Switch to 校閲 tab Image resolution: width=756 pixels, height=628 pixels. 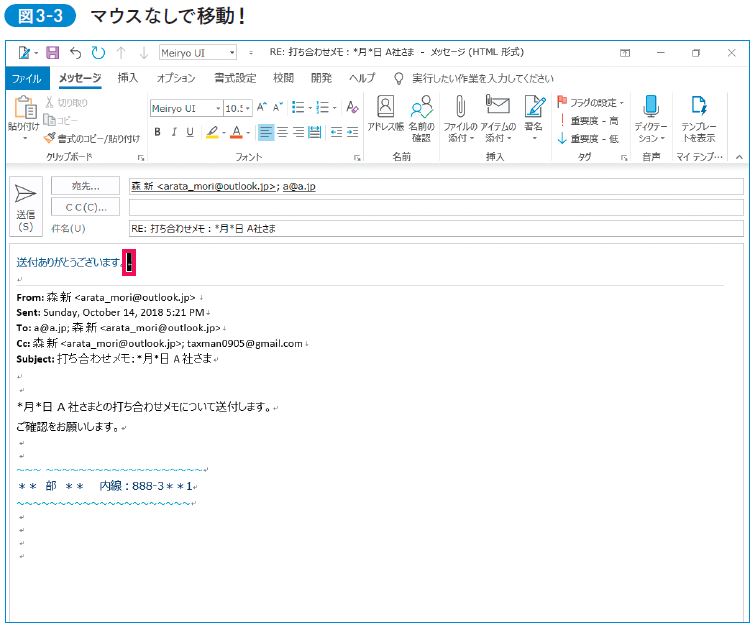click(283, 78)
